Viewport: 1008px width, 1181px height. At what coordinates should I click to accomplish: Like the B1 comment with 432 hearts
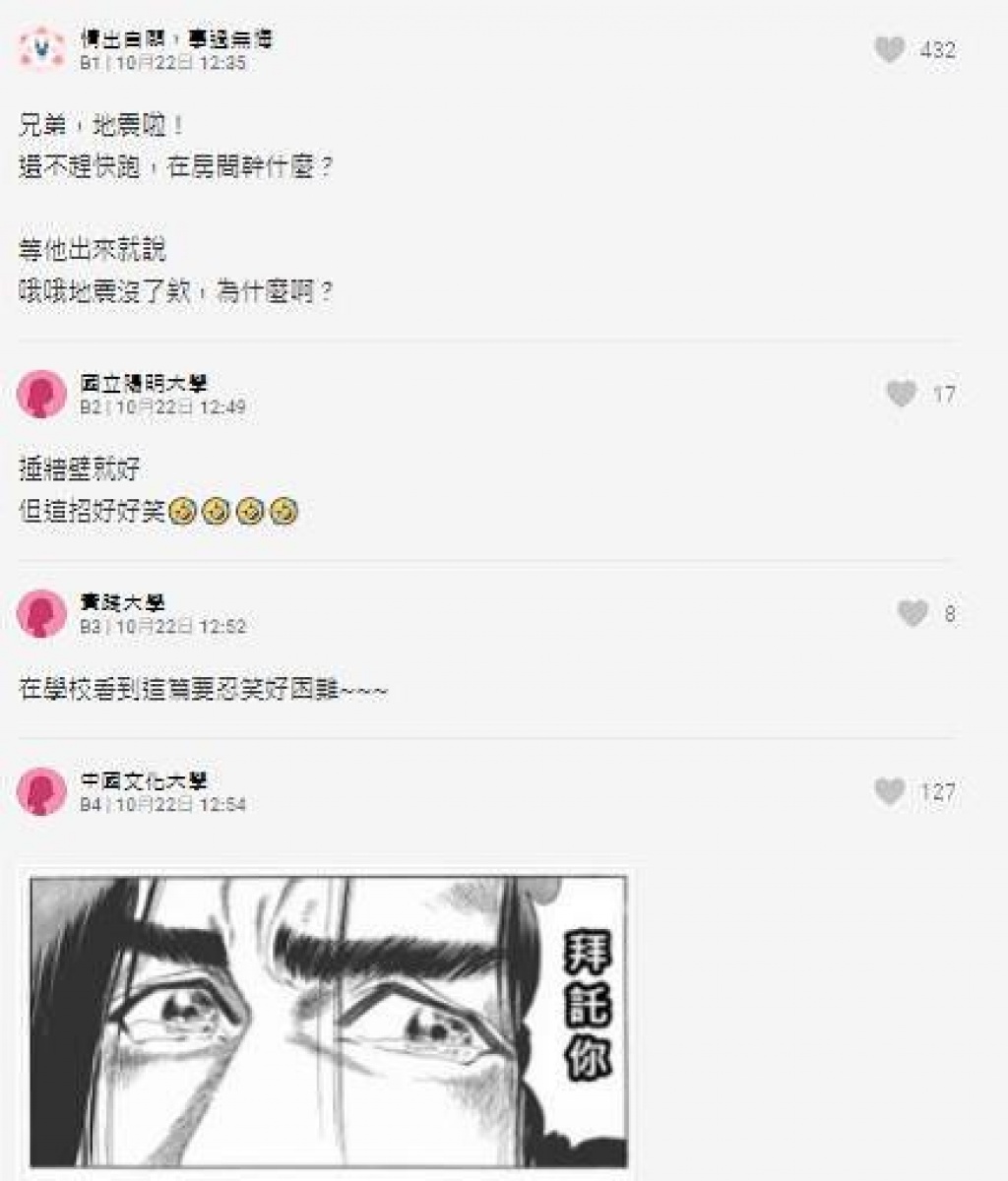(889, 49)
